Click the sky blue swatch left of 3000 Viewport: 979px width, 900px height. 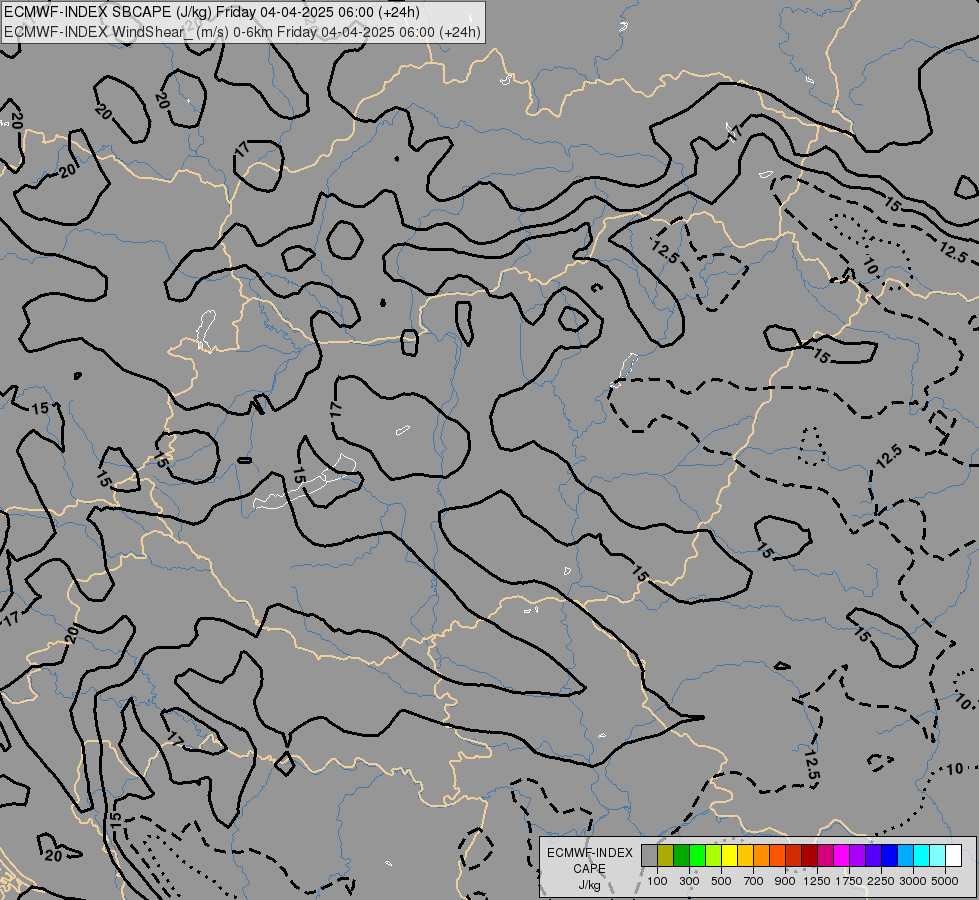(x=905, y=855)
